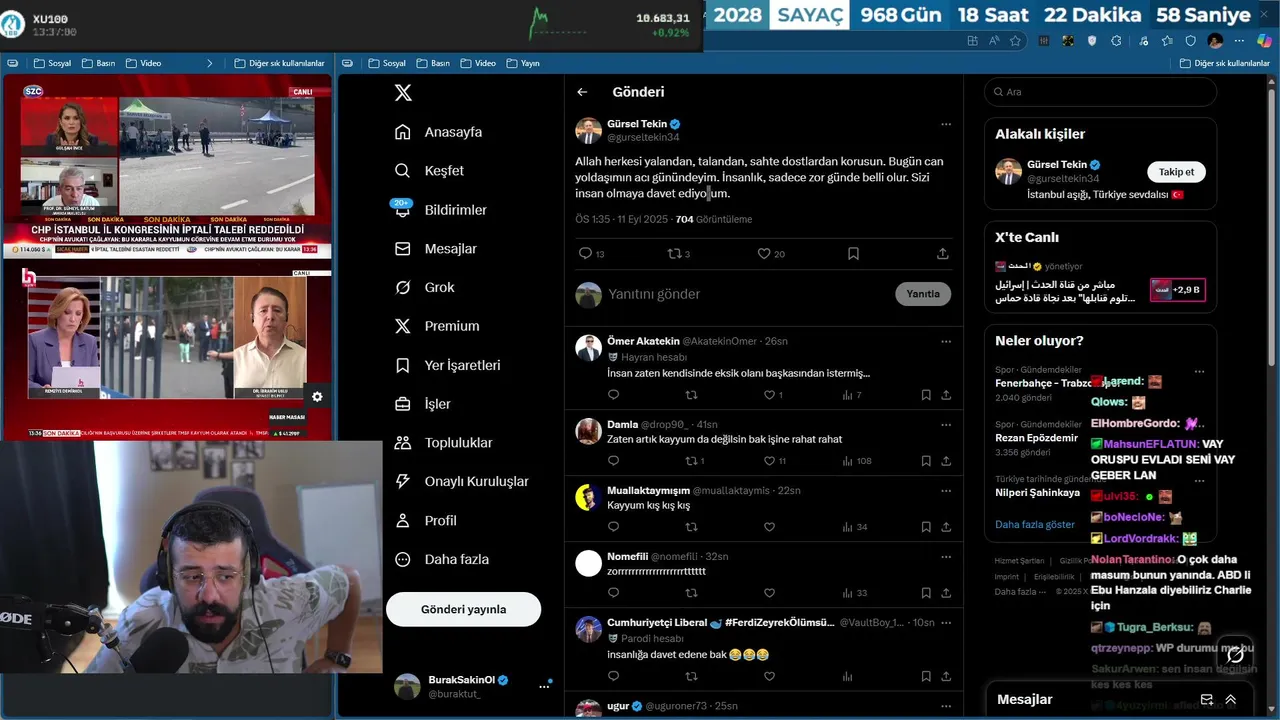This screenshot has width=1280, height=720.
Task: Favorite this page with the star icon
Action: point(1015,41)
